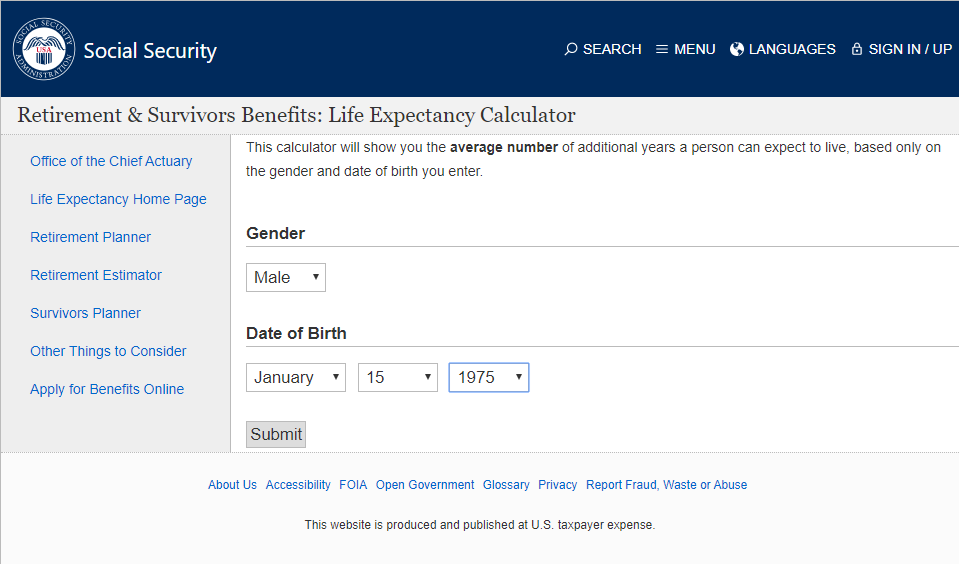Visit Other Things to Consider

(108, 351)
